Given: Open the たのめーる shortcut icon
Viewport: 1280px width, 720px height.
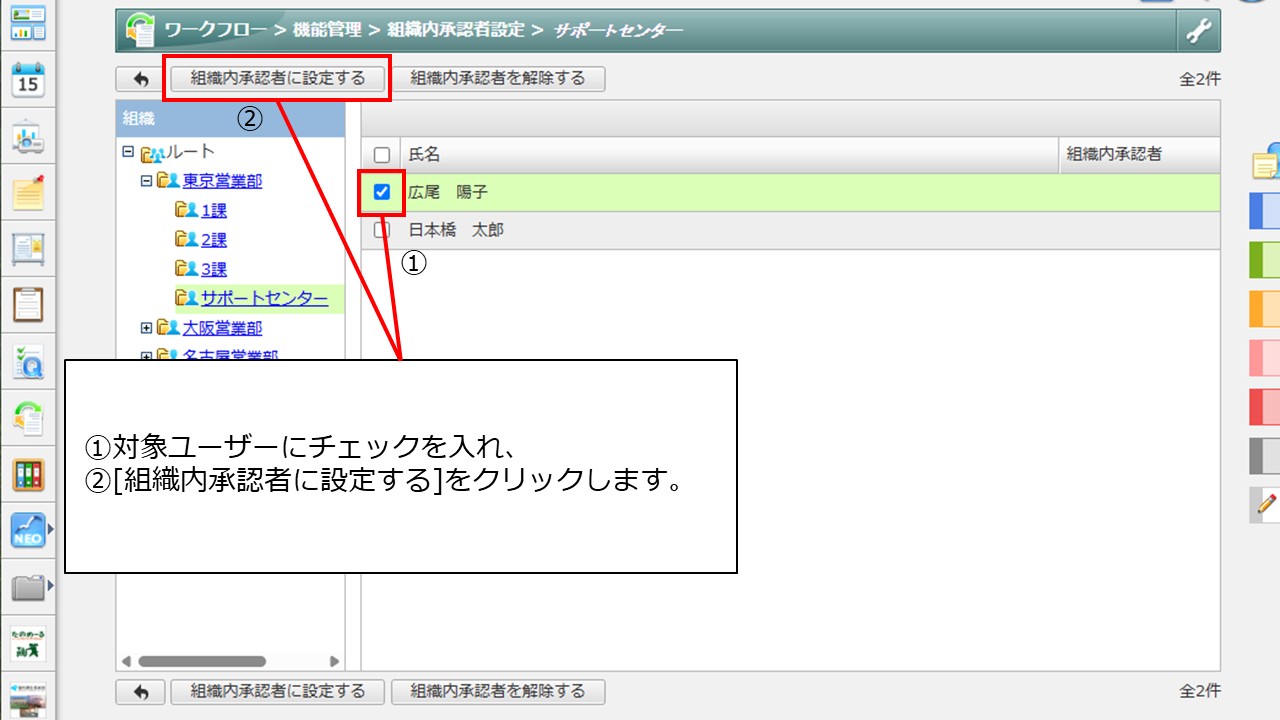Looking at the screenshot, I should pos(28,644).
